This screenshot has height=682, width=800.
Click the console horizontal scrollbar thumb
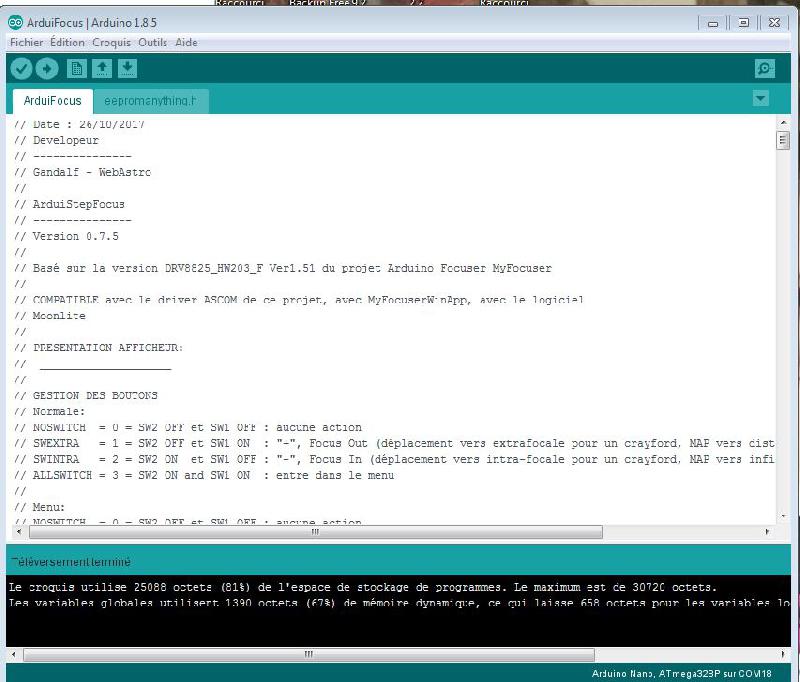[x=309, y=654]
